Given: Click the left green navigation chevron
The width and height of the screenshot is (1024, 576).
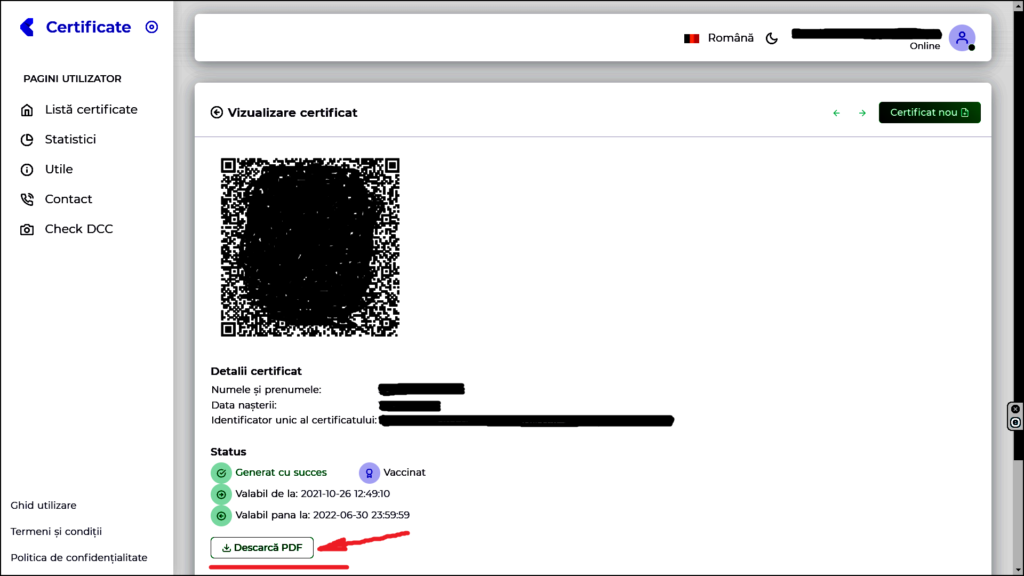Looking at the screenshot, I should [837, 112].
